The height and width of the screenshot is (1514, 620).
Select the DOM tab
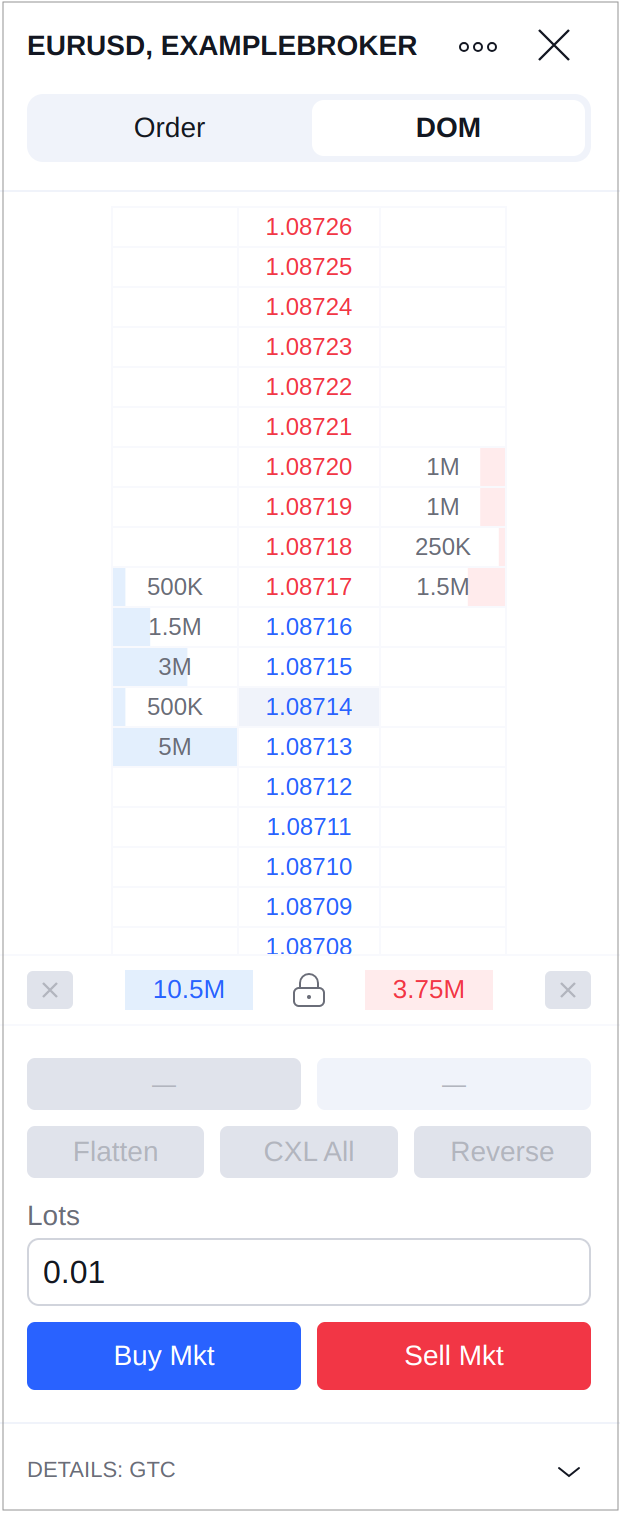448,128
